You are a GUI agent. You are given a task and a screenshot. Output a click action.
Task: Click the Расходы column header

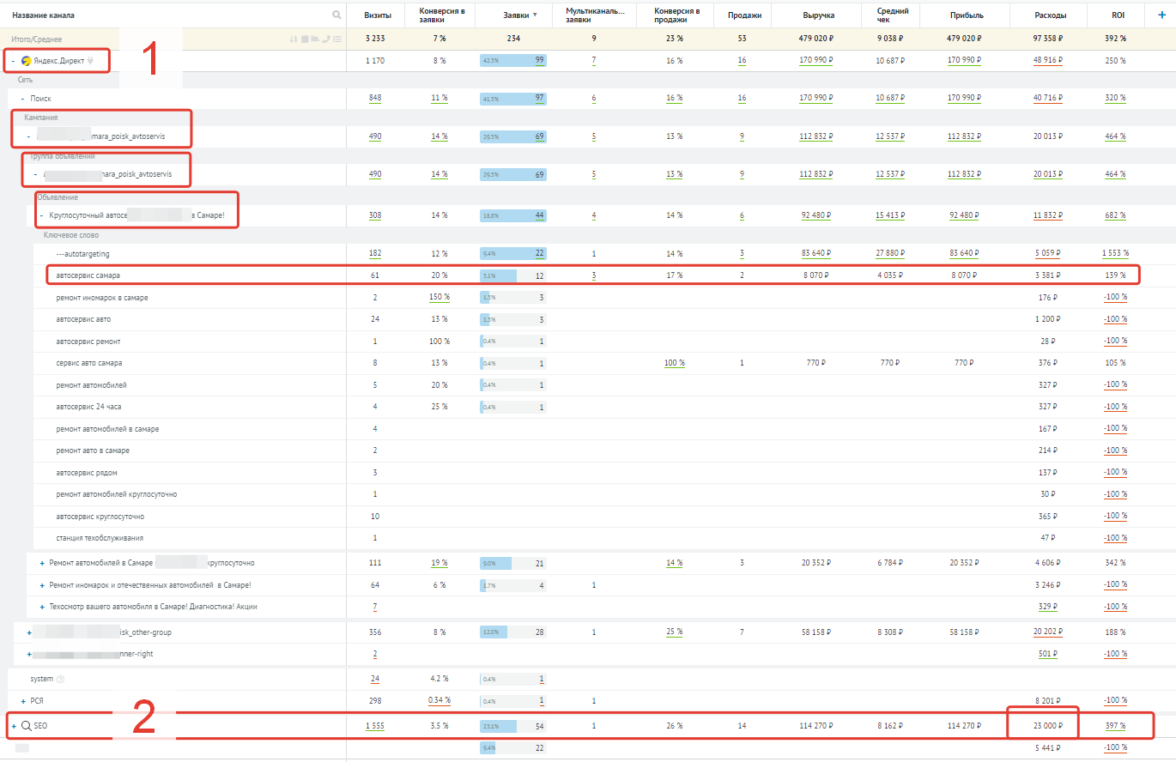click(1051, 15)
